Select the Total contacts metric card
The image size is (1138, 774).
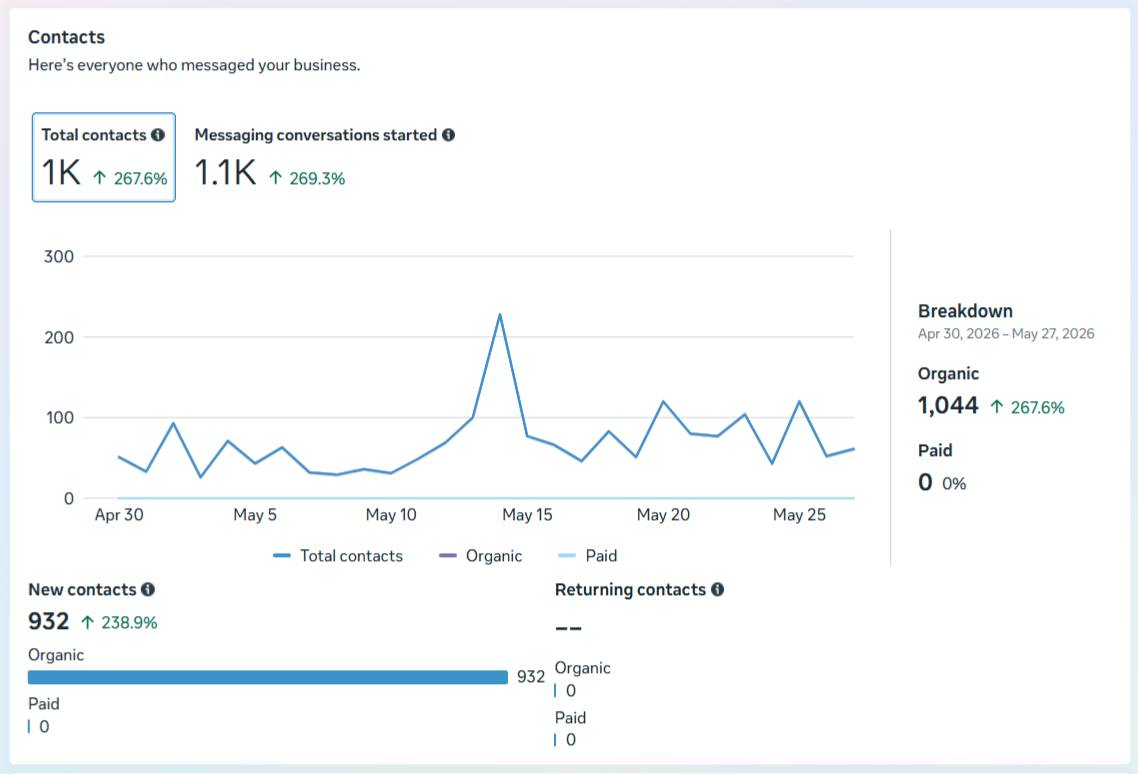(104, 157)
